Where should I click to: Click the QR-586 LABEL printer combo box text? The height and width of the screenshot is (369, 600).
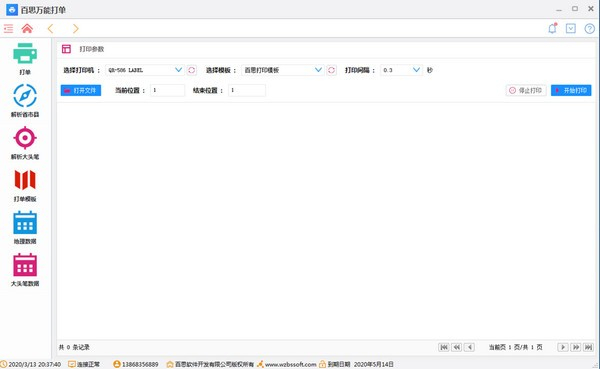pyautogui.click(x=126, y=70)
